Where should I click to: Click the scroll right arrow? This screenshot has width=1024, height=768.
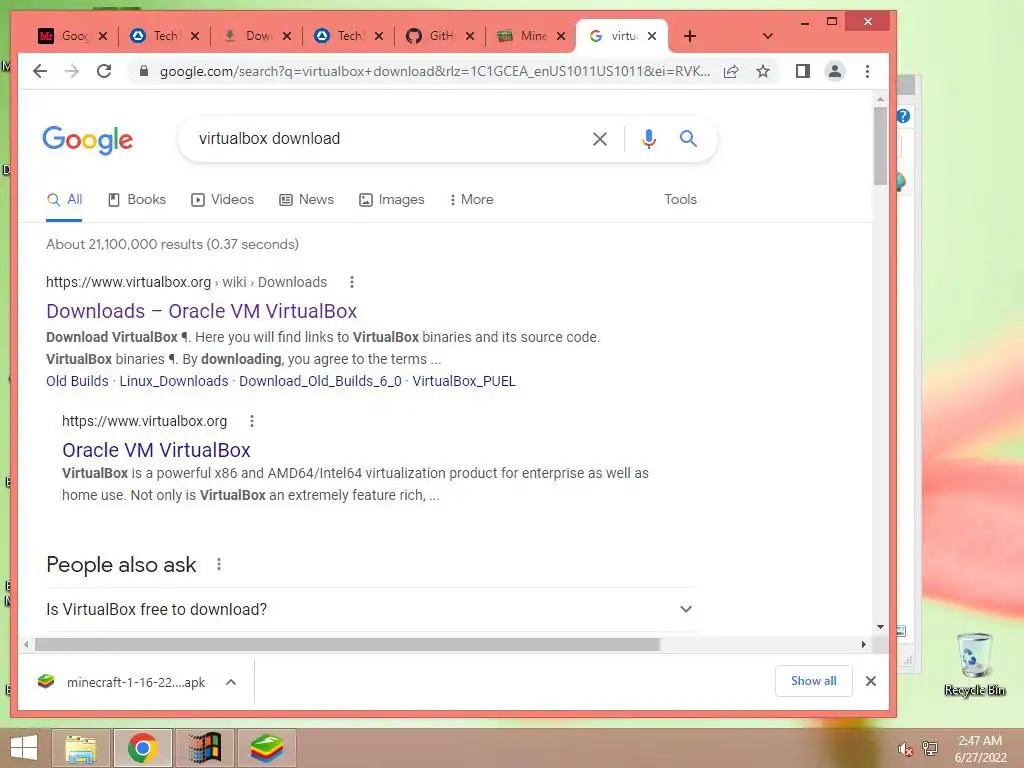tap(863, 645)
